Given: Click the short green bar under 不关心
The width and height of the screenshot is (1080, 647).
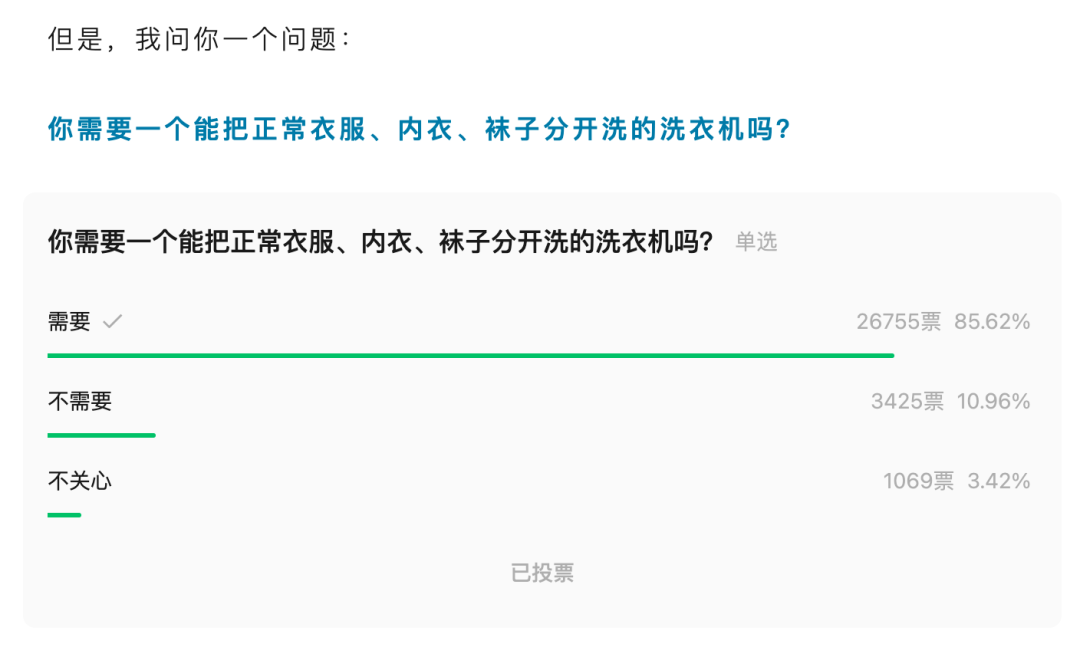Looking at the screenshot, I should point(64,515).
